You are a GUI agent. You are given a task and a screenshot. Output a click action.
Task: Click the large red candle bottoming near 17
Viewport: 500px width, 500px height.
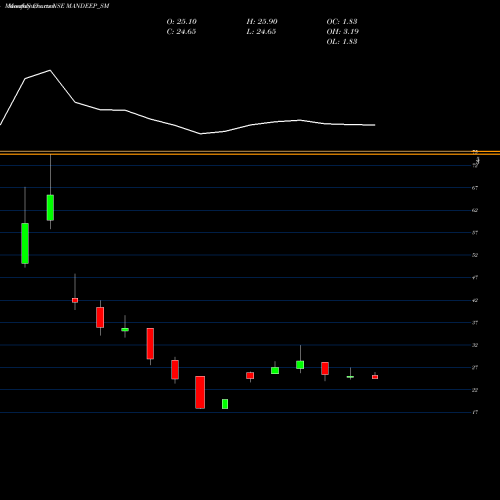(x=200, y=392)
